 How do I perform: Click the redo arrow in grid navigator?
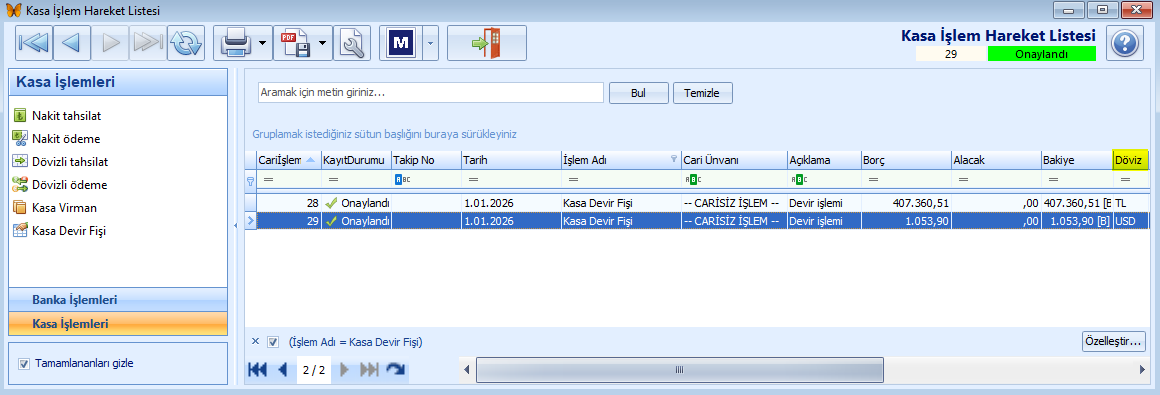[x=396, y=370]
